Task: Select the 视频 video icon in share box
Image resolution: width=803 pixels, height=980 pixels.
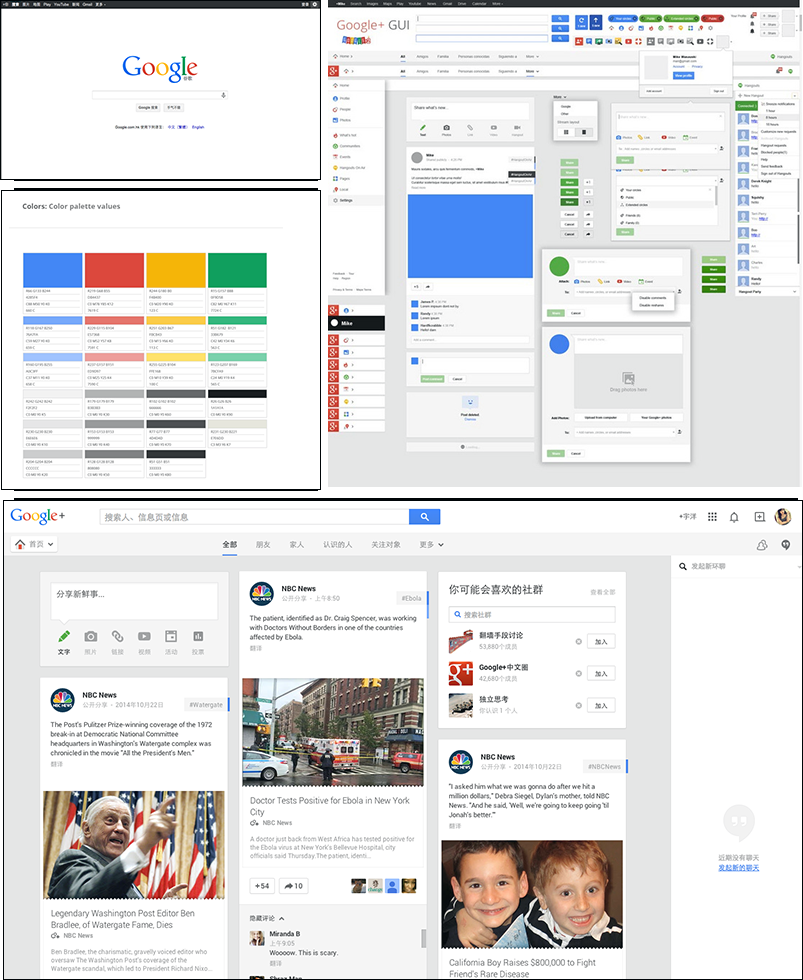Action: [144, 636]
